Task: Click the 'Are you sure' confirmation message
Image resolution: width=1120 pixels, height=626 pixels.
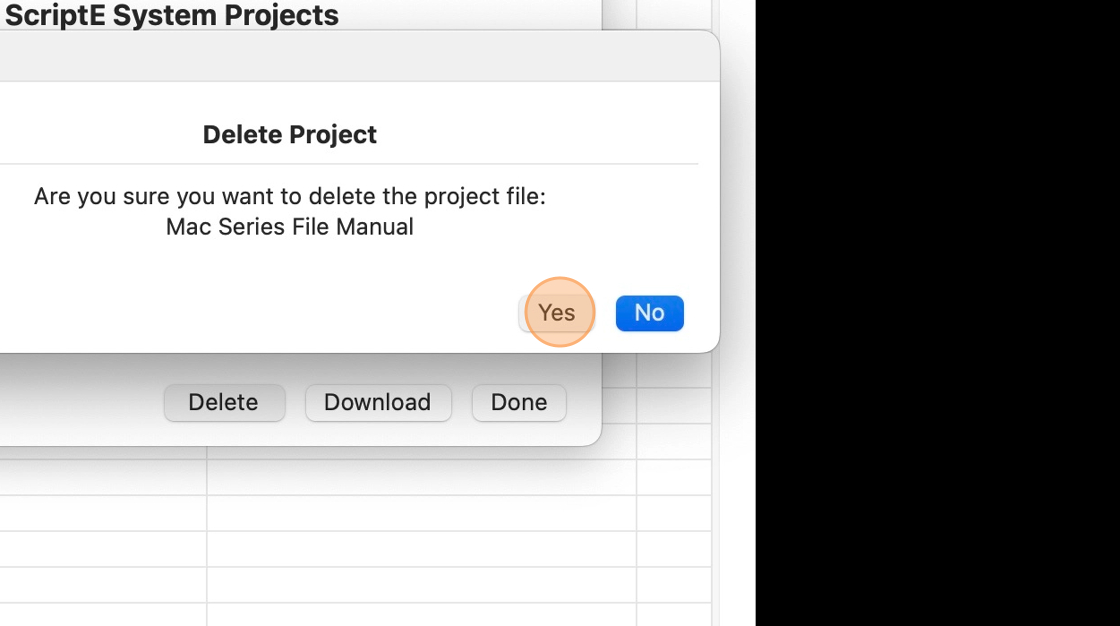Action: 289,196
